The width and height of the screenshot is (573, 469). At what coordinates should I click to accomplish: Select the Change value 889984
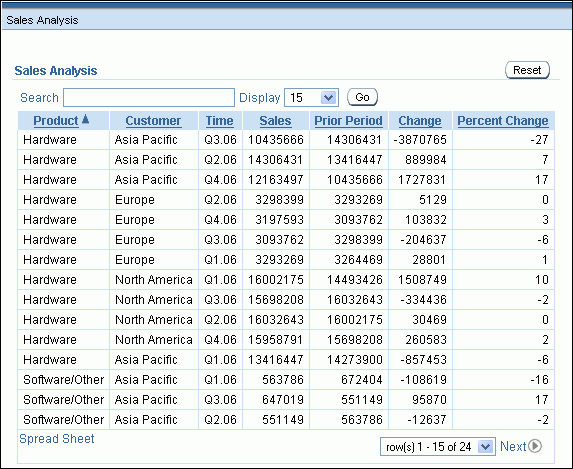click(425, 160)
